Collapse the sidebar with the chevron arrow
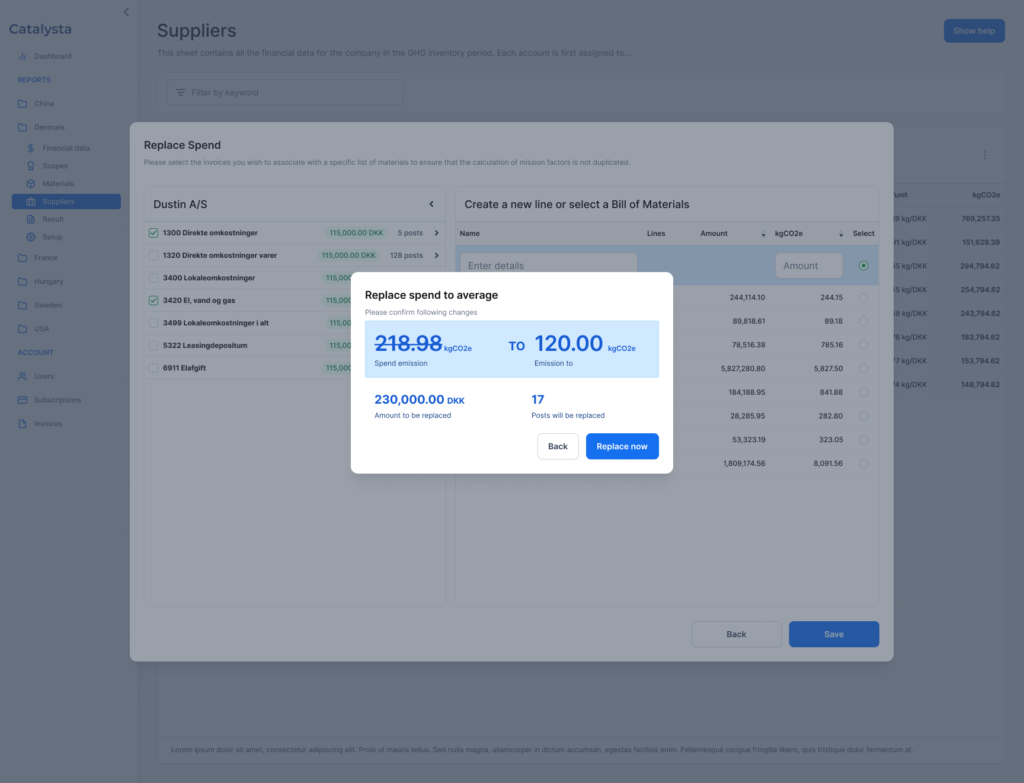Viewport: 1024px width, 783px height. [x=126, y=12]
